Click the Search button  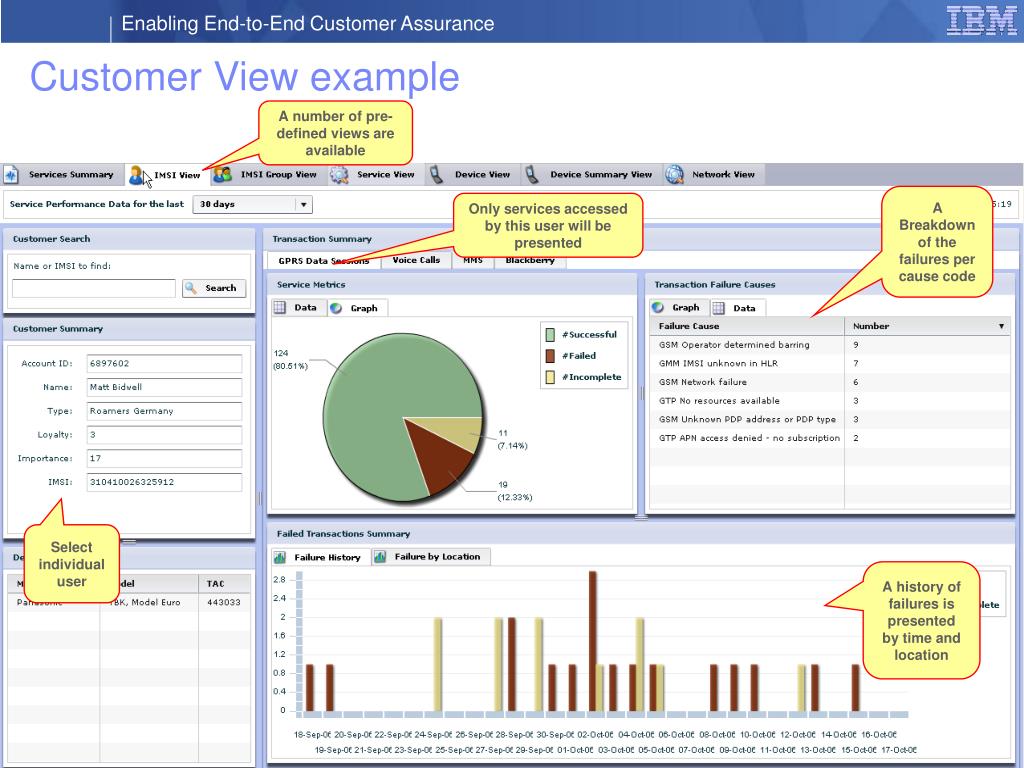[214, 288]
